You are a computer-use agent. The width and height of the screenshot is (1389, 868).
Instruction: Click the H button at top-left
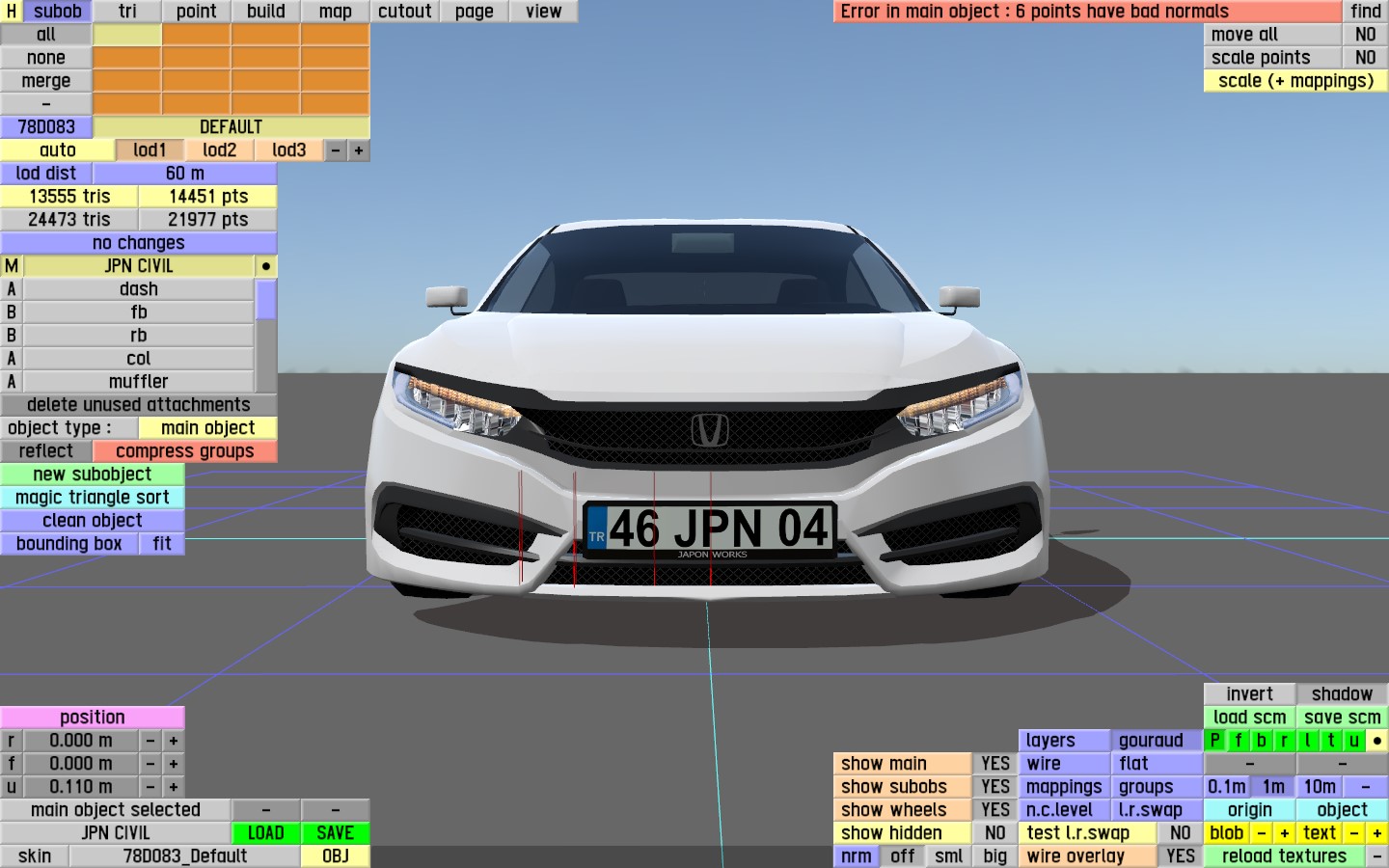coord(12,12)
